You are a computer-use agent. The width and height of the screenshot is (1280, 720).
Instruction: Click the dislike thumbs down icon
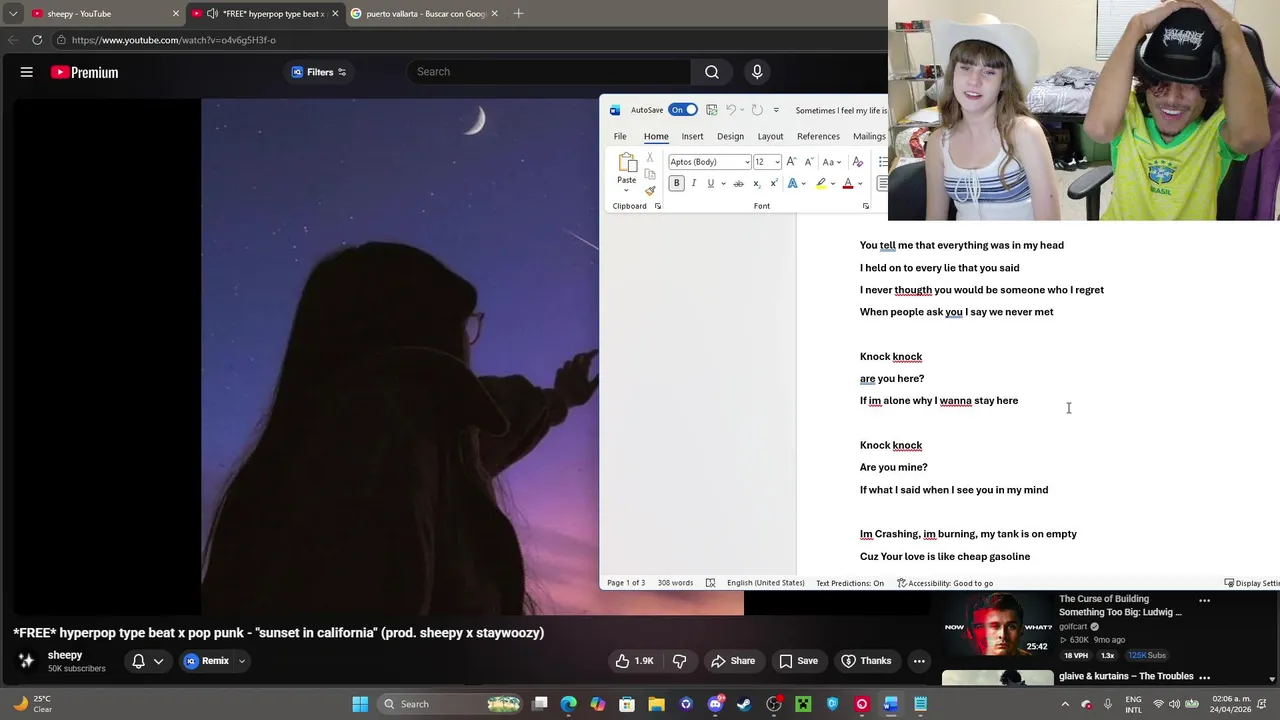tap(680, 661)
